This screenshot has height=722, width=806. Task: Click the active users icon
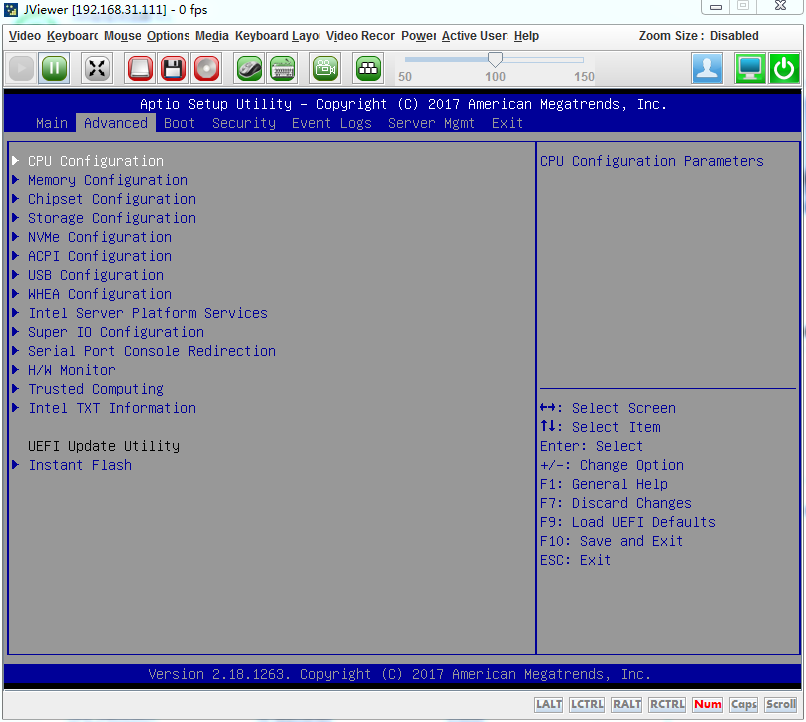[x=708, y=68]
